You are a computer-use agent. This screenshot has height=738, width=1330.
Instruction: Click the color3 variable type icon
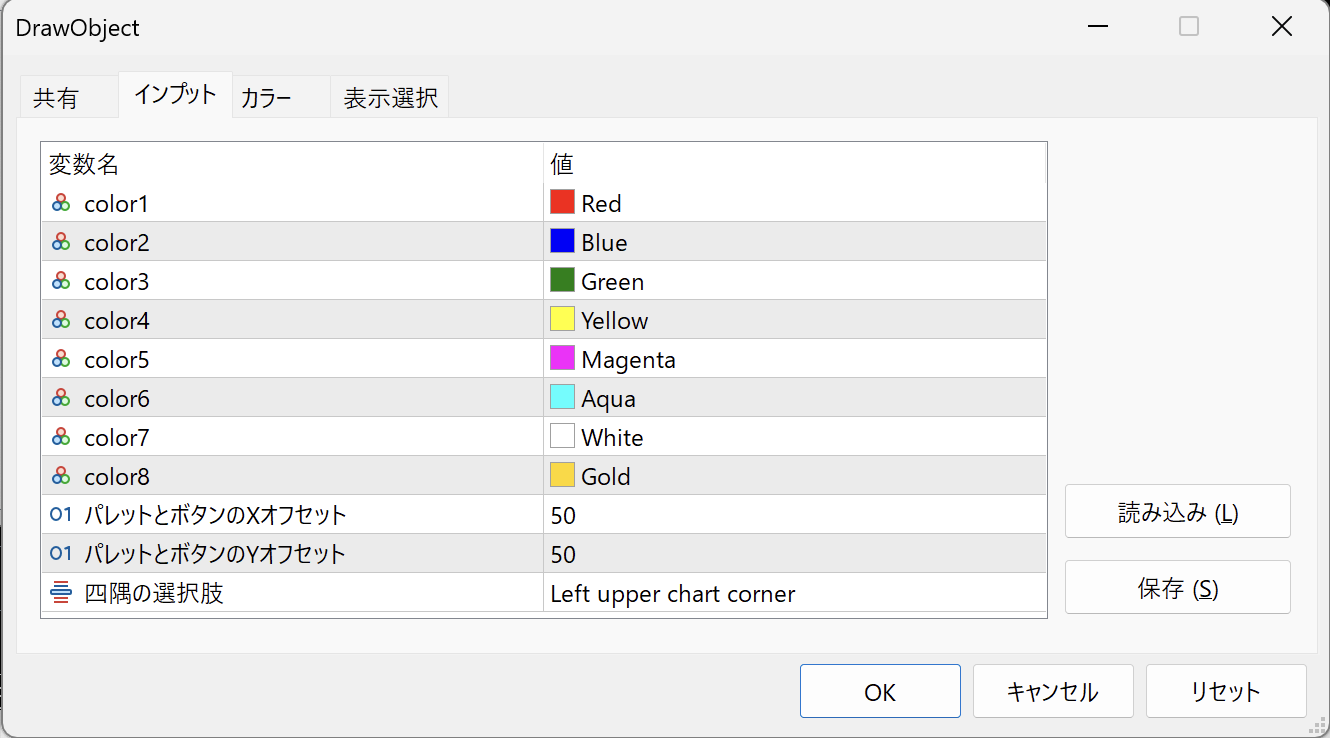[x=61, y=281]
